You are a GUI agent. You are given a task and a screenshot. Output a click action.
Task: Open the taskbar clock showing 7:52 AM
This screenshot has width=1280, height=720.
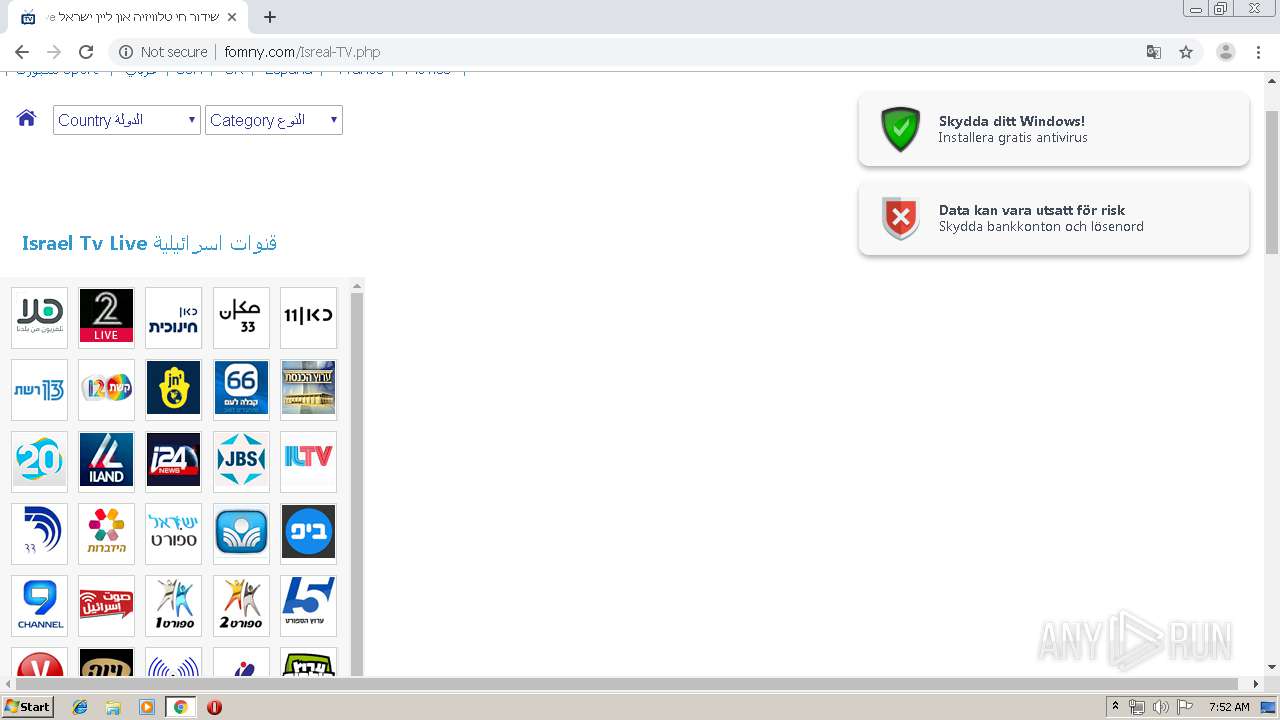(x=1229, y=707)
